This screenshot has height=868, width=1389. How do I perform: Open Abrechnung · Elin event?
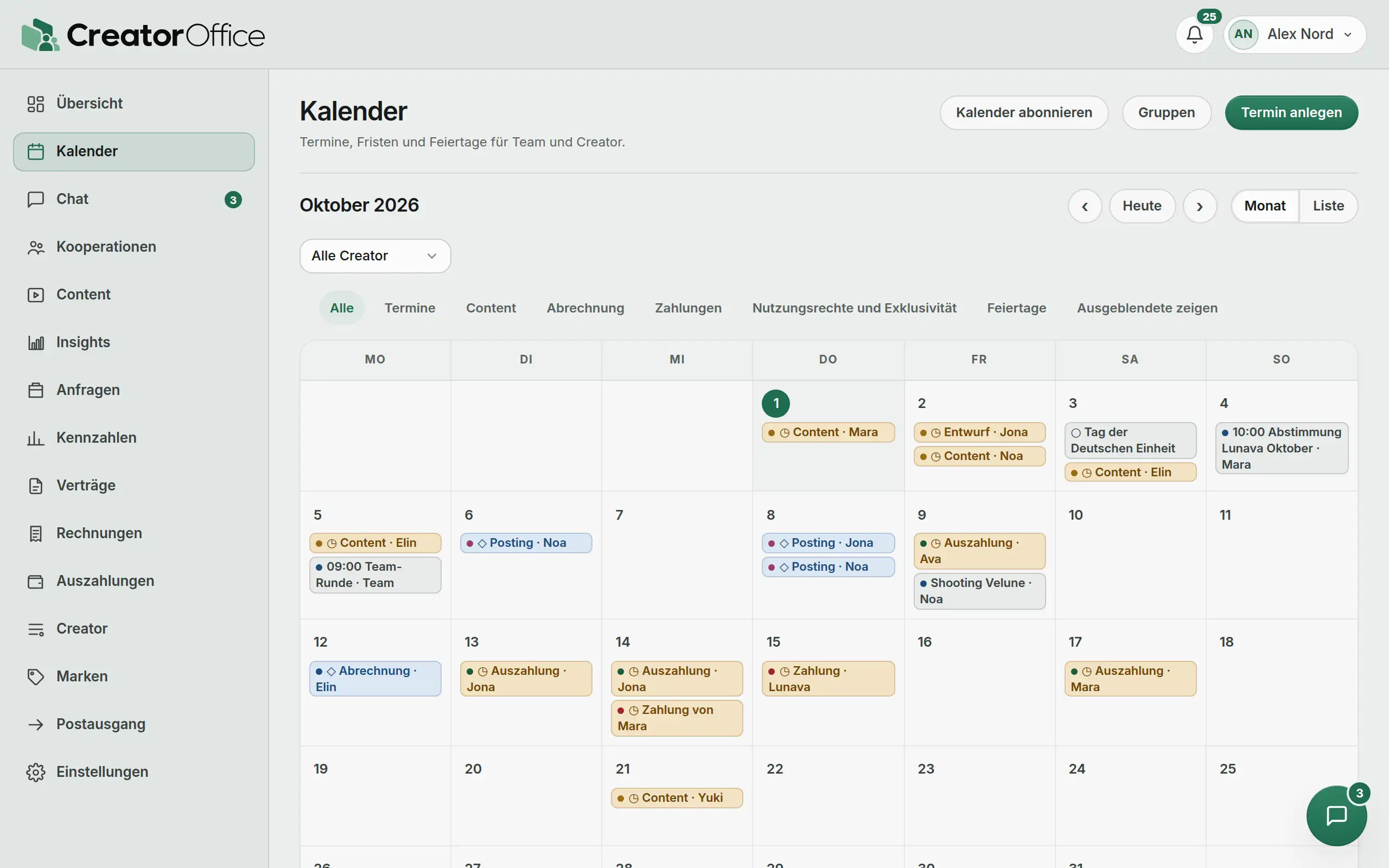tap(375, 679)
